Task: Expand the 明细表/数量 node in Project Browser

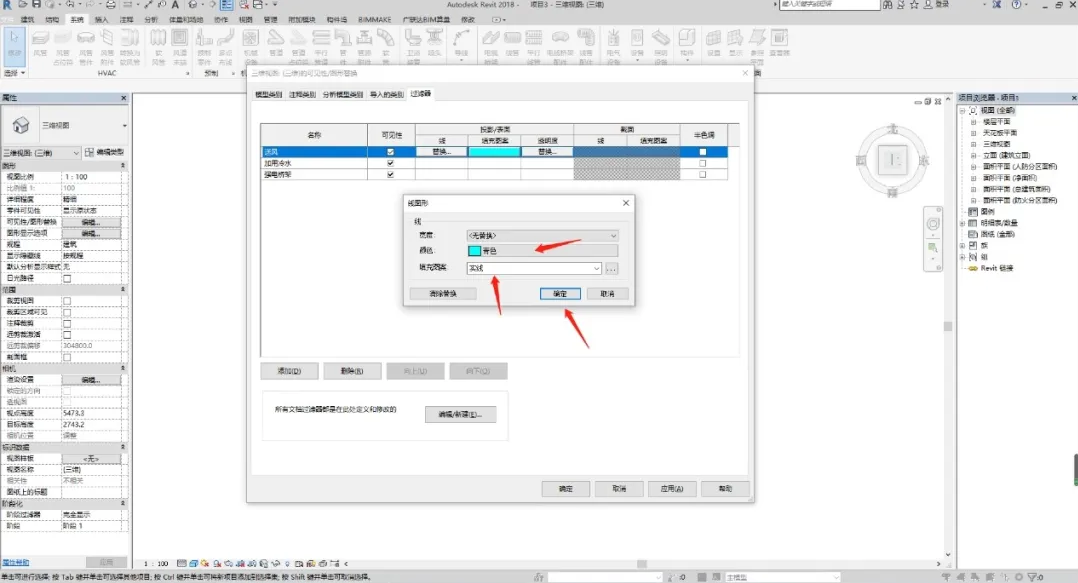Action: pos(962,223)
